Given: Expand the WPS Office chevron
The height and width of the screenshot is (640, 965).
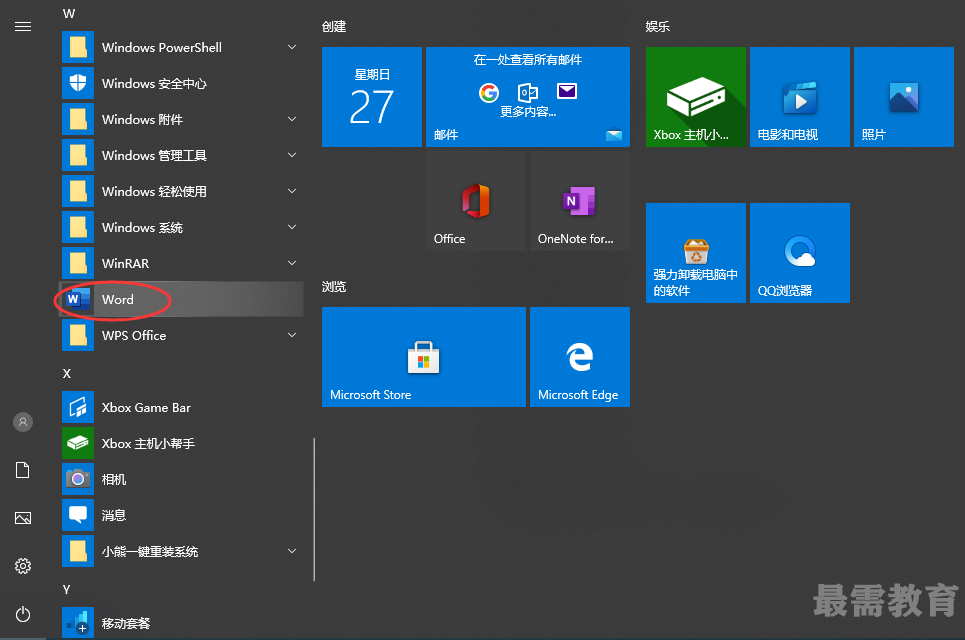Looking at the screenshot, I should [292, 335].
